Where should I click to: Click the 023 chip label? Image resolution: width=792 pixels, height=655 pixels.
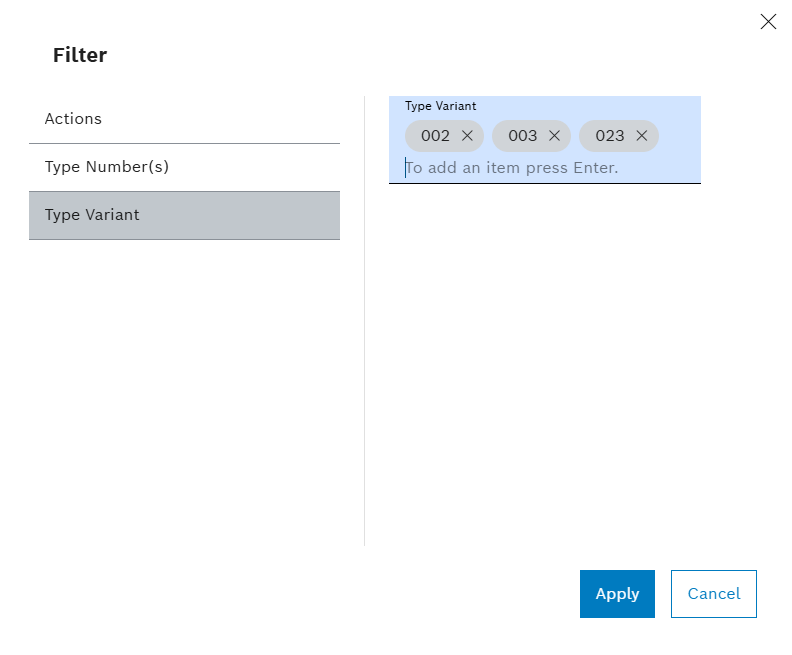tap(609, 136)
